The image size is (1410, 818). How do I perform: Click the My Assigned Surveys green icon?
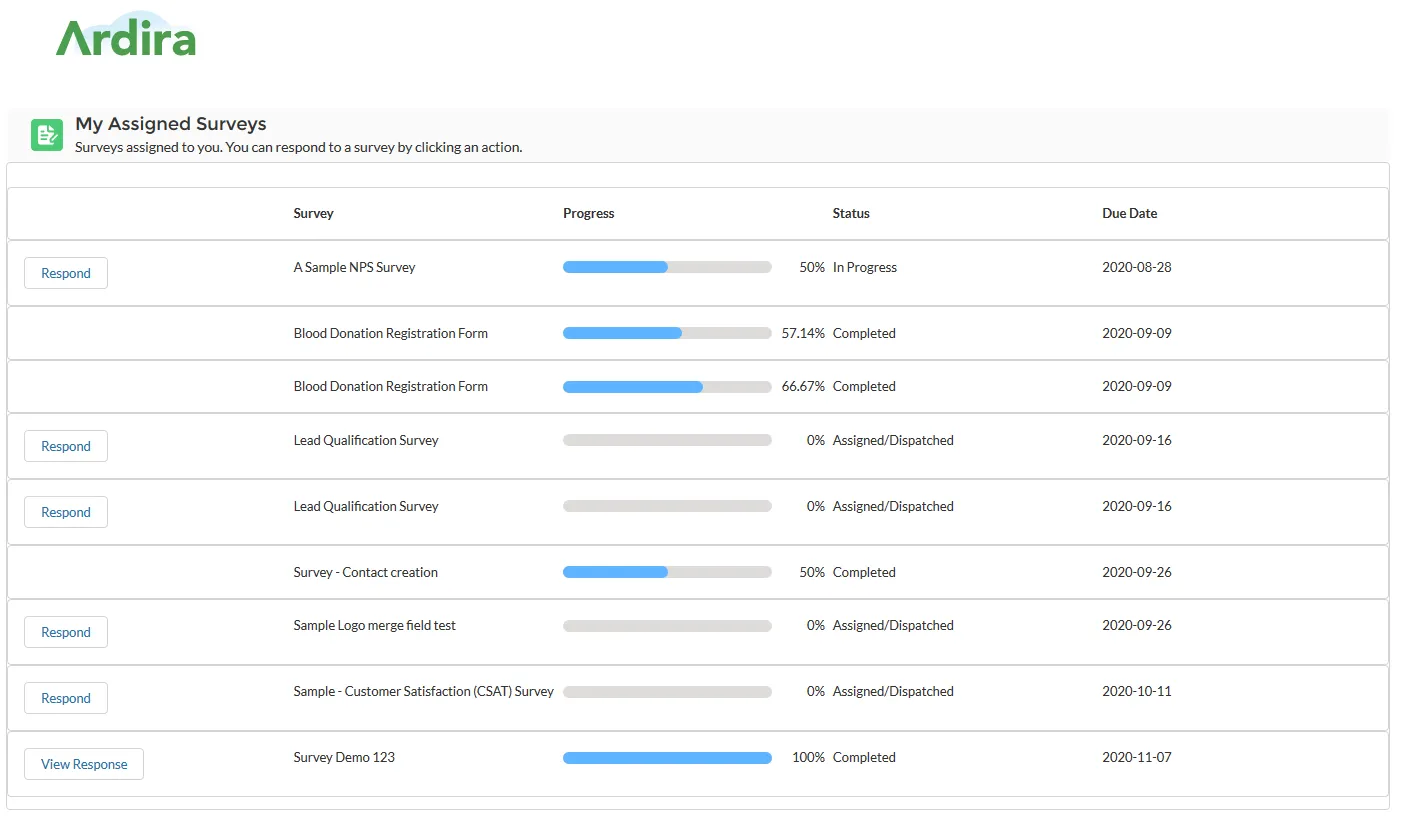pos(47,135)
